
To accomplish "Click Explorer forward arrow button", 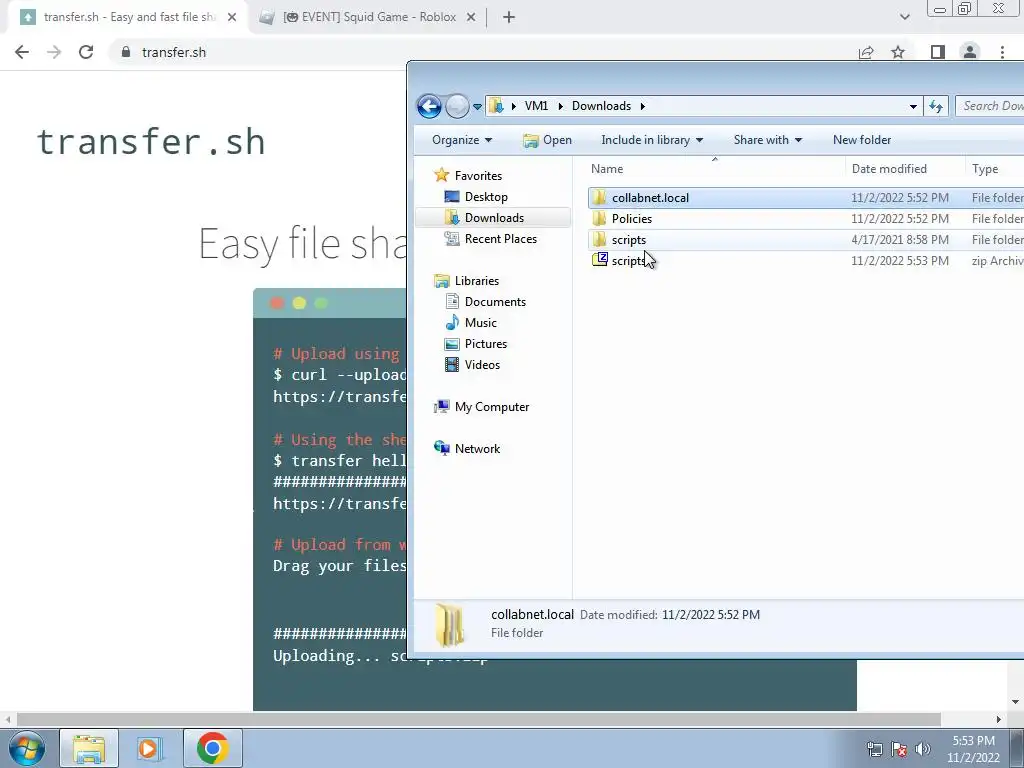I will pyautogui.click(x=457, y=106).
